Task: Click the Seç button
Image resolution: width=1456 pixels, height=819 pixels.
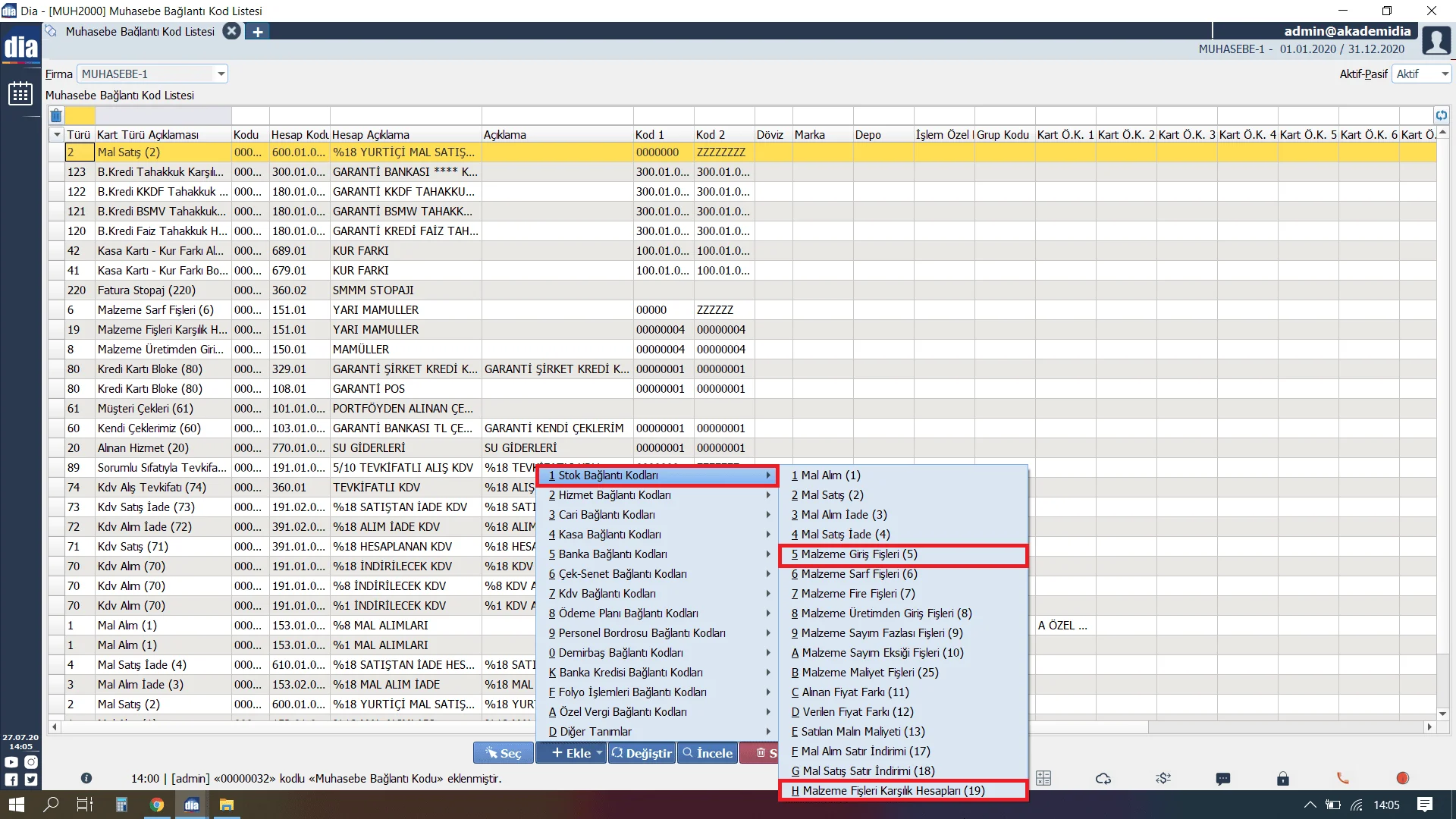Action: pyautogui.click(x=504, y=753)
